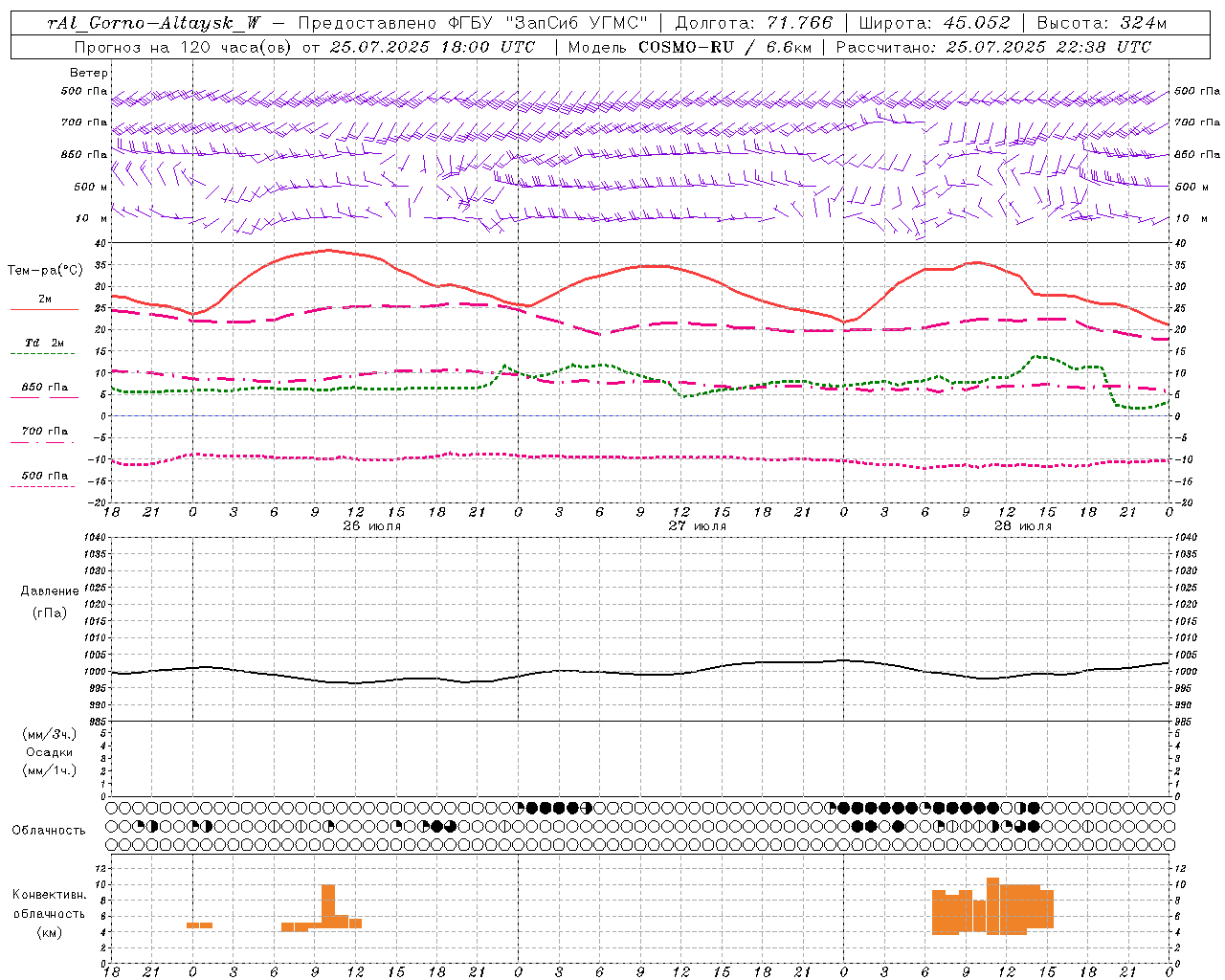This screenshot has height=980, width=1225.
Task: Click the small orange bar at 0 hours 26 июля
Action: tap(199, 925)
